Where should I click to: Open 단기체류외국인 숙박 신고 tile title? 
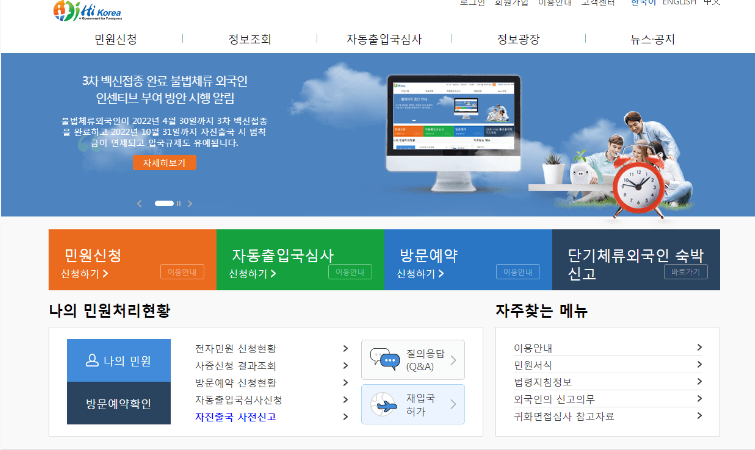pyautogui.click(x=636, y=264)
